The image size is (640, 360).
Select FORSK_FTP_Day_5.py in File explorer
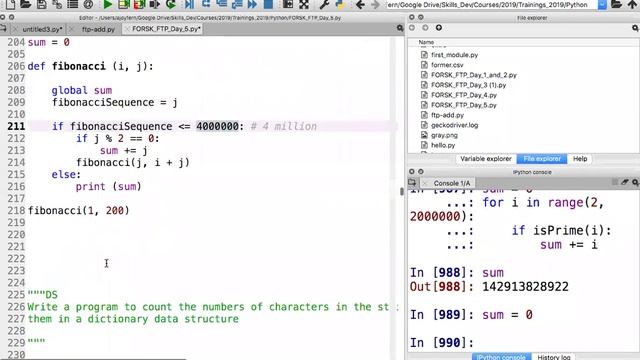click(x=464, y=105)
